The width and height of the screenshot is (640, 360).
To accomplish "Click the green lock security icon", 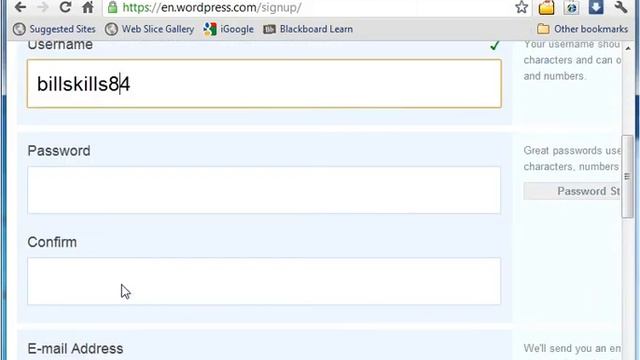I will click(113, 7).
